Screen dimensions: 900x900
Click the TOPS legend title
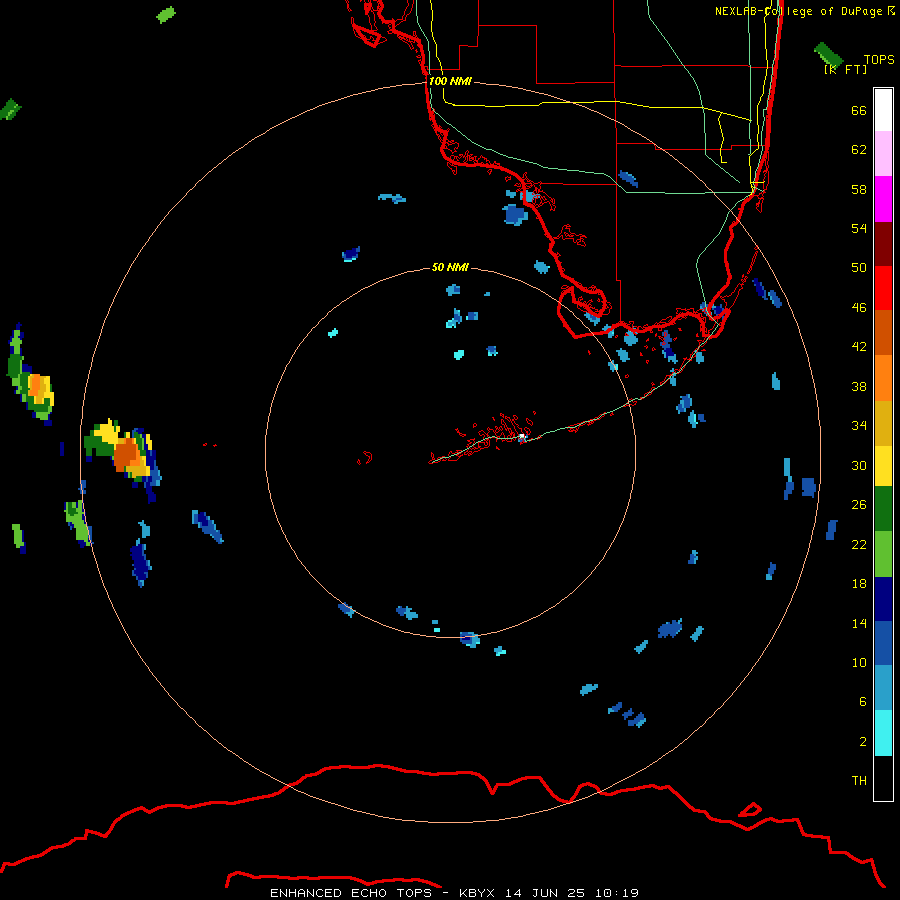tap(879, 60)
